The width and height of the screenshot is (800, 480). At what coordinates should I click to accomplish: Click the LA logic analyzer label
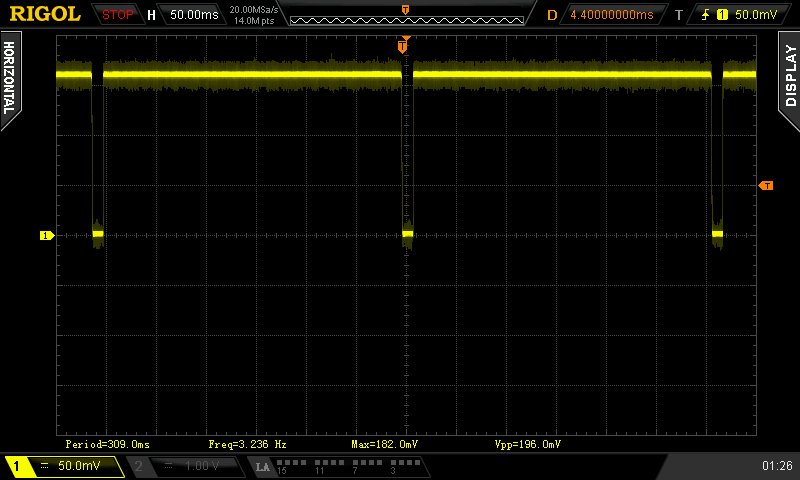point(263,467)
